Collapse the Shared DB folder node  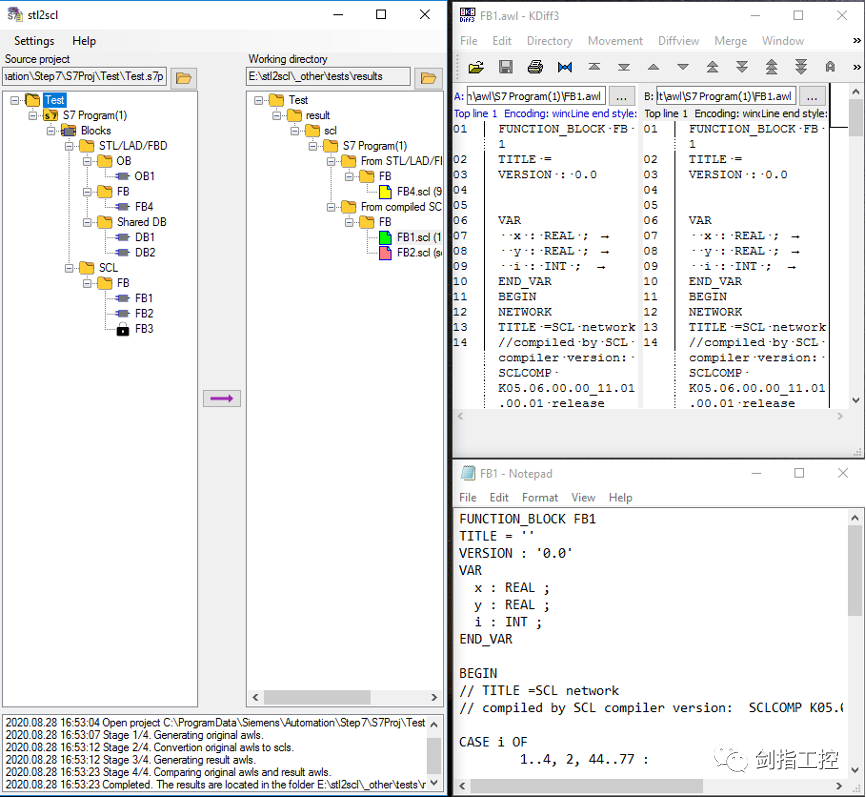(x=87, y=222)
